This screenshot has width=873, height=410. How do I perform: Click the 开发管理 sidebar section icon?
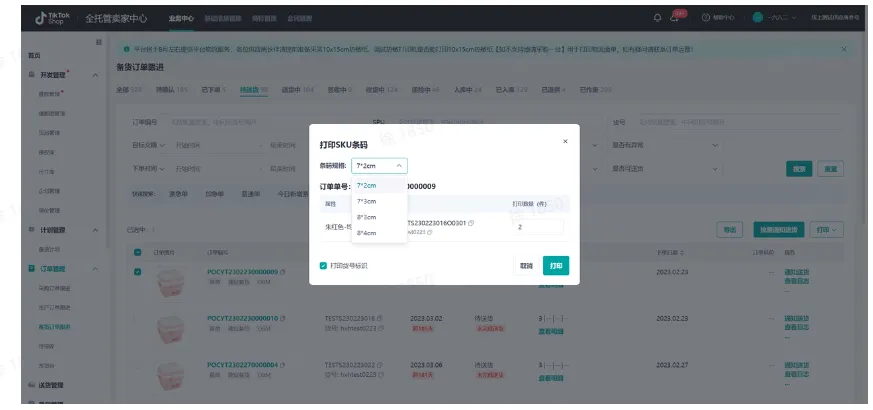pyautogui.click(x=32, y=75)
